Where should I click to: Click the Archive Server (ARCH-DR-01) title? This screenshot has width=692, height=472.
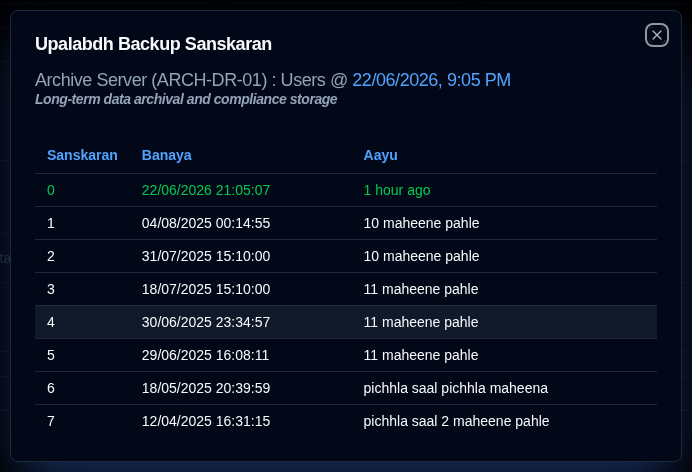coord(151,80)
